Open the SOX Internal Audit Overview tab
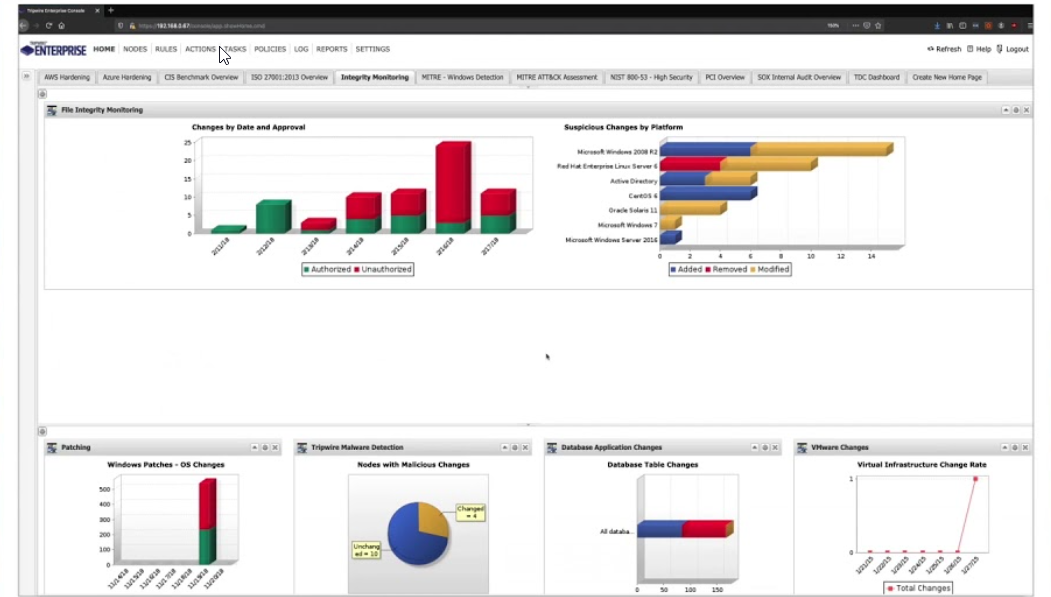1051x597 pixels. [x=799, y=77]
